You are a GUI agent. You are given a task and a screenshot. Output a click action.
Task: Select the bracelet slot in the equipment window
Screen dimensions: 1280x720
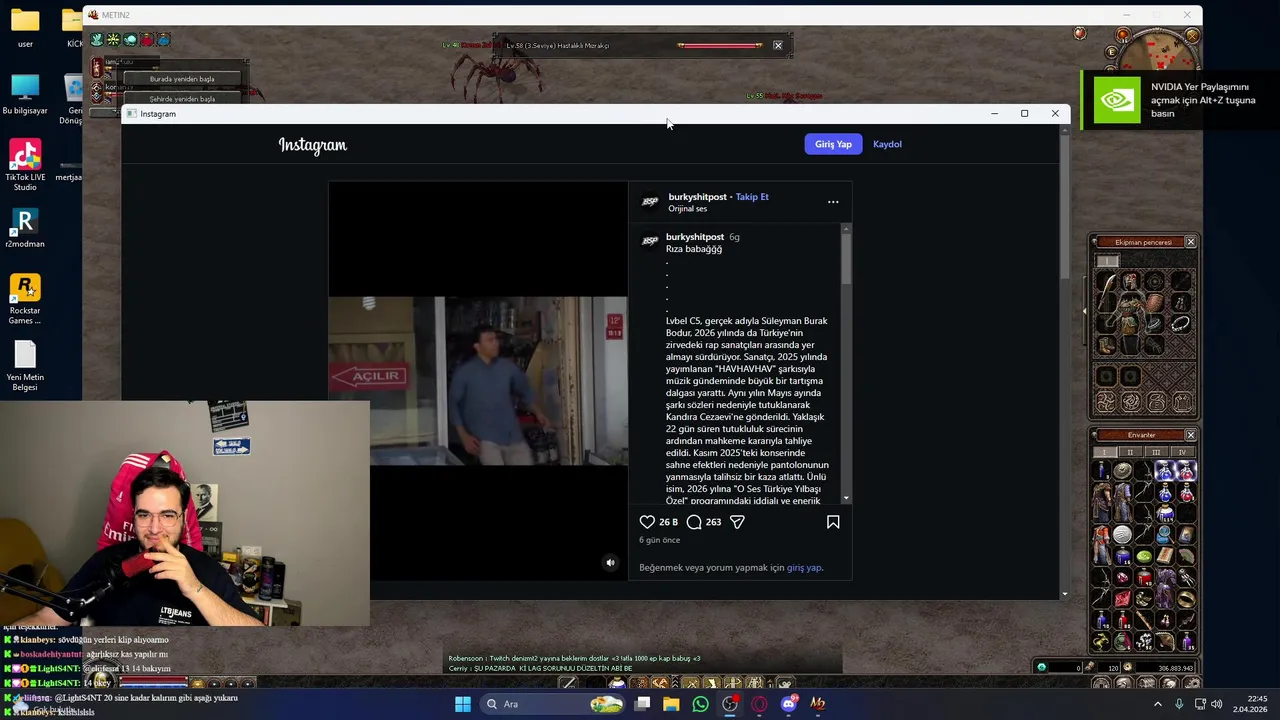tap(1180, 325)
